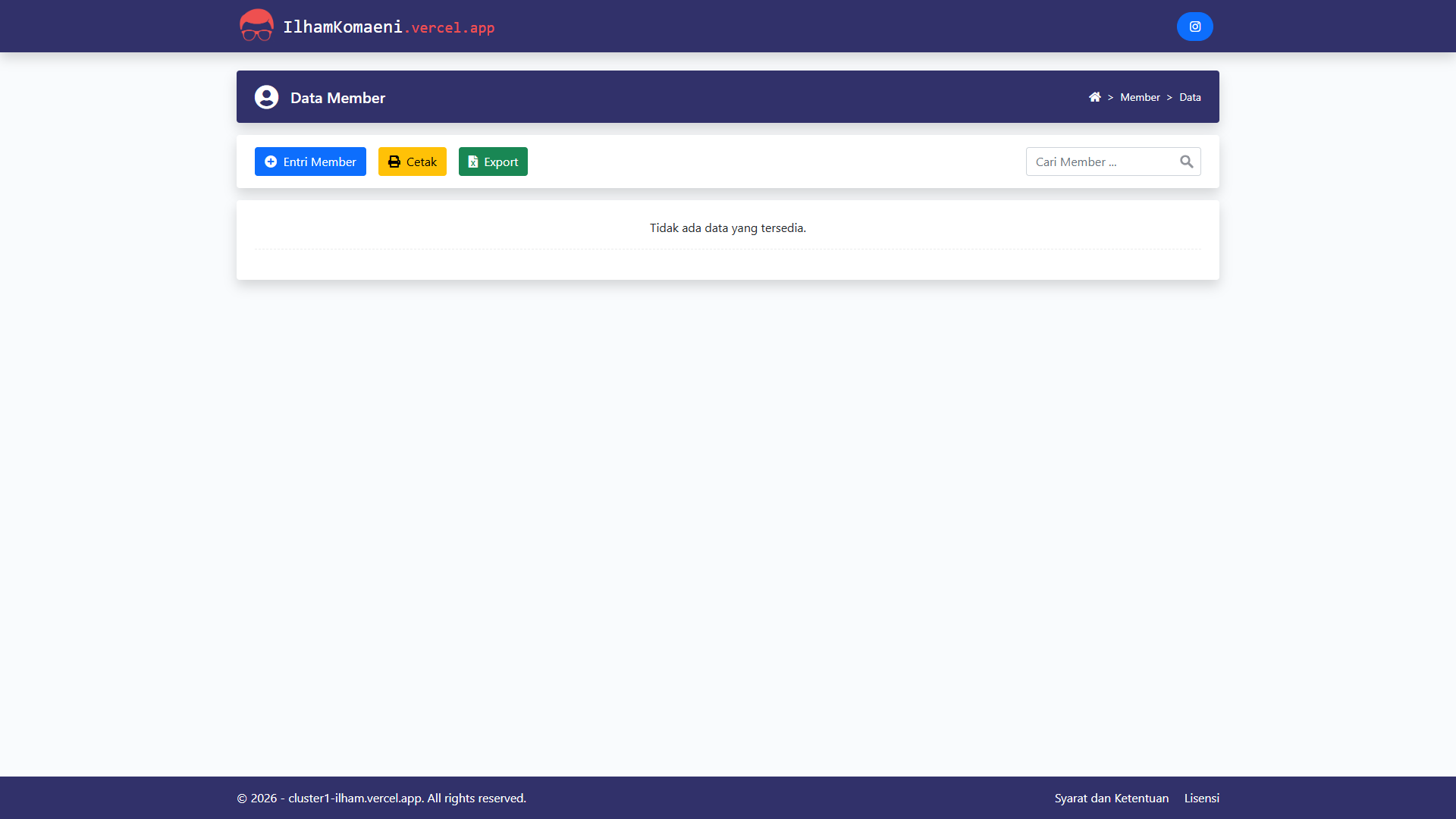Click the IlhamKomaeni.vercel.app site title
Image resolution: width=1456 pixels, height=819 pixels.
point(388,27)
